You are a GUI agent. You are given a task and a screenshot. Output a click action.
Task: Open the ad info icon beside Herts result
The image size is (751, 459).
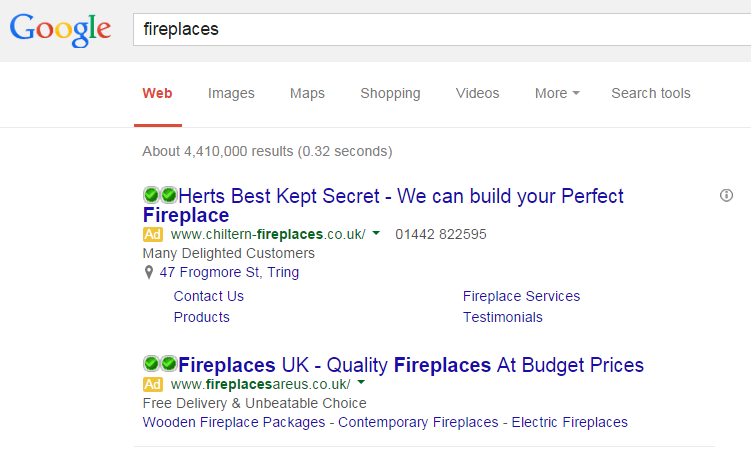(x=726, y=195)
